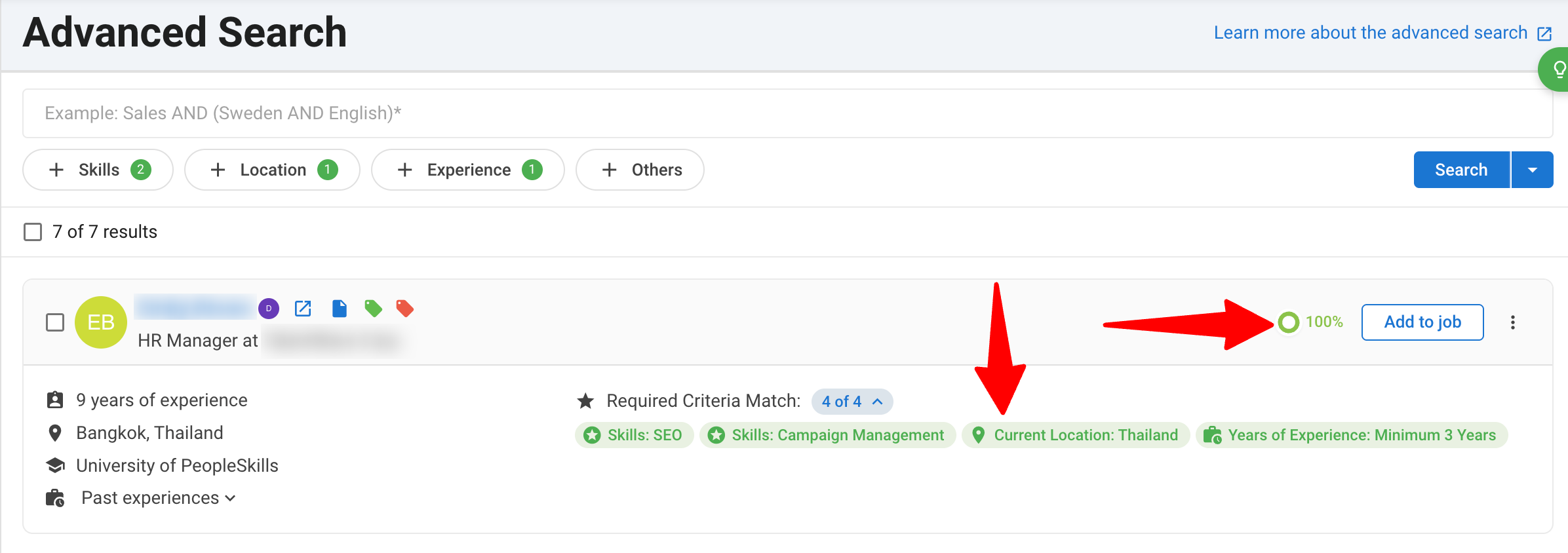The image size is (1568, 553).
Task: Select all results checkbox
Action: pos(33,232)
